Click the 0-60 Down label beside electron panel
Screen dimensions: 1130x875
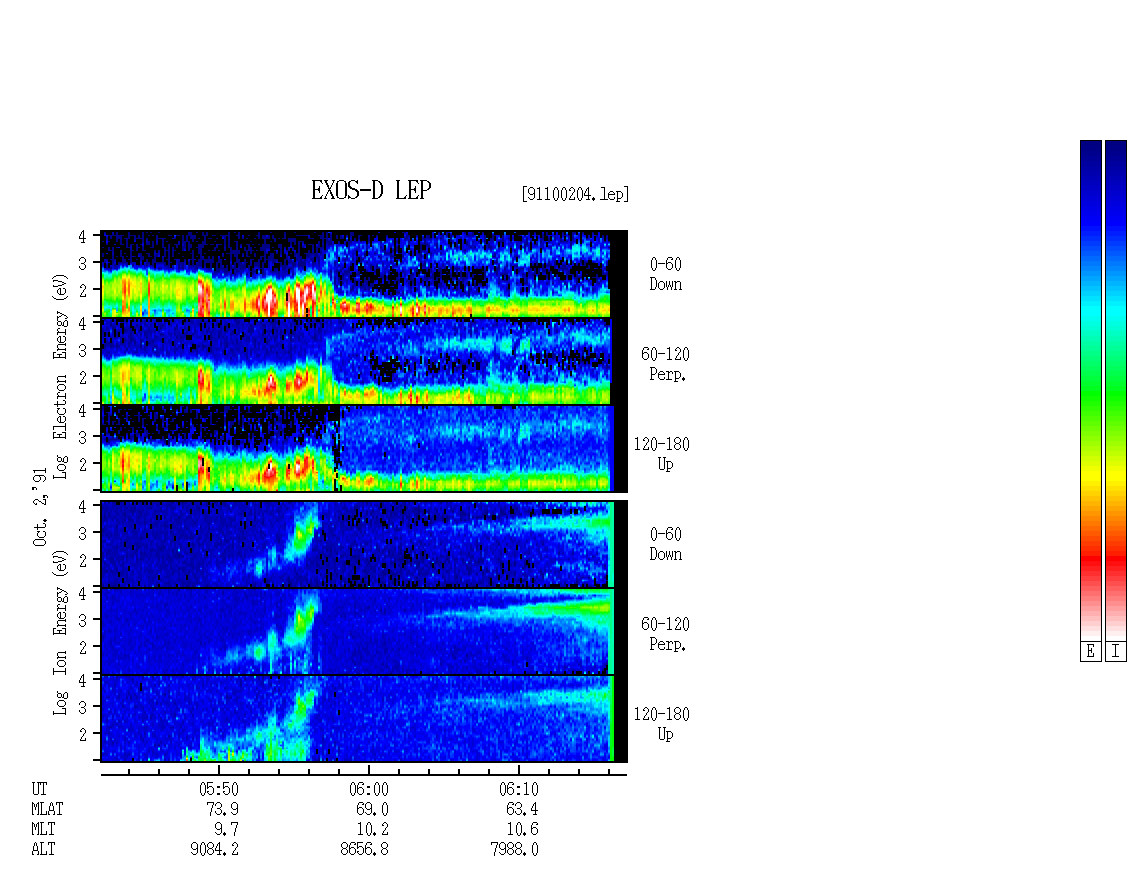666,275
